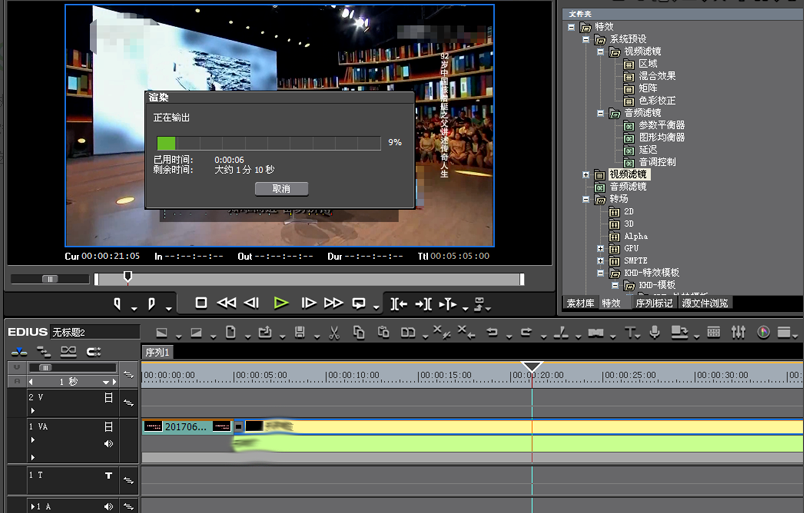Toggle video display on 1 VA track
The image size is (804, 513).
click(x=109, y=427)
